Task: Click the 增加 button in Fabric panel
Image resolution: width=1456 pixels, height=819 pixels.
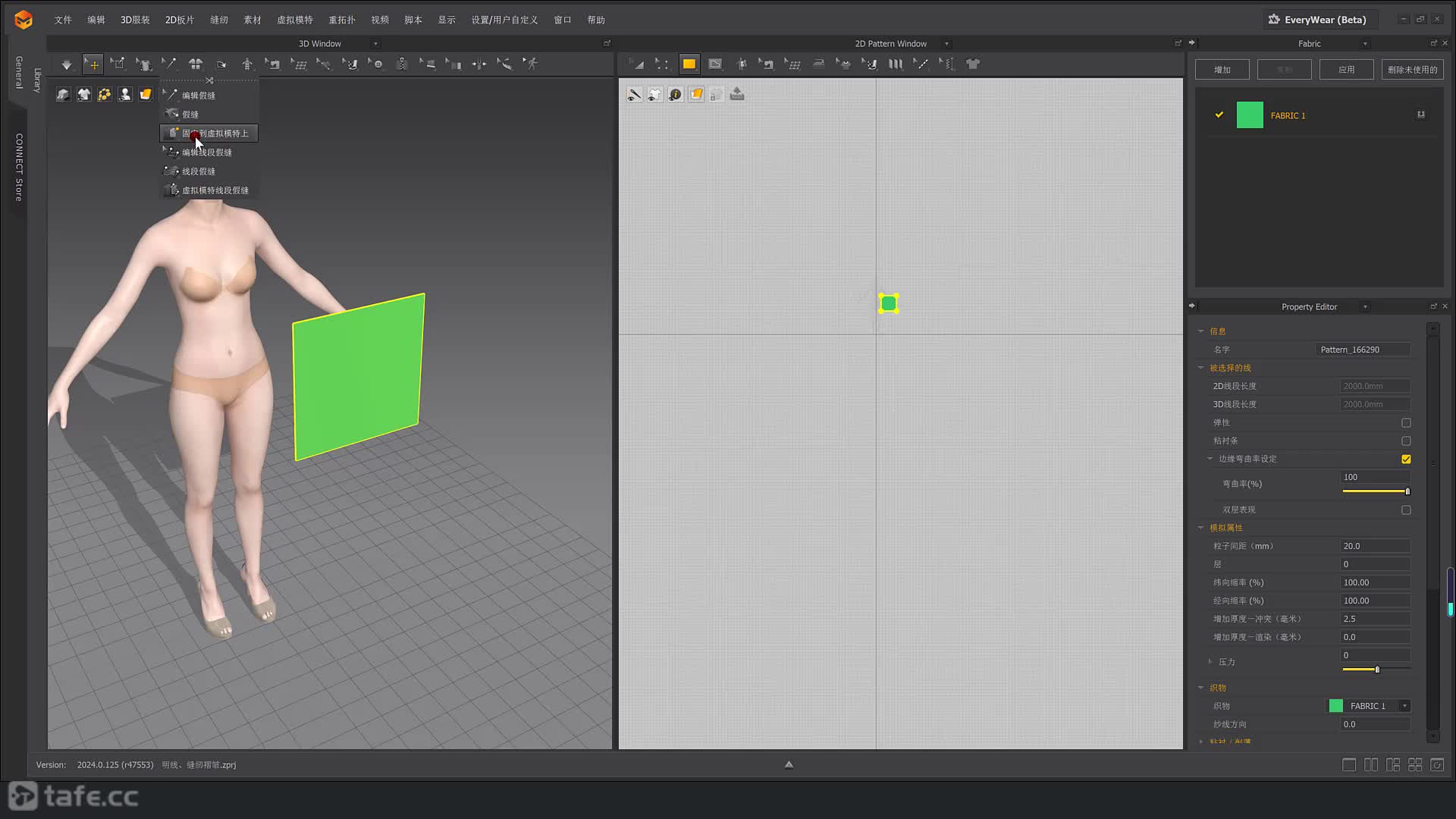Action: pyautogui.click(x=1222, y=70)
